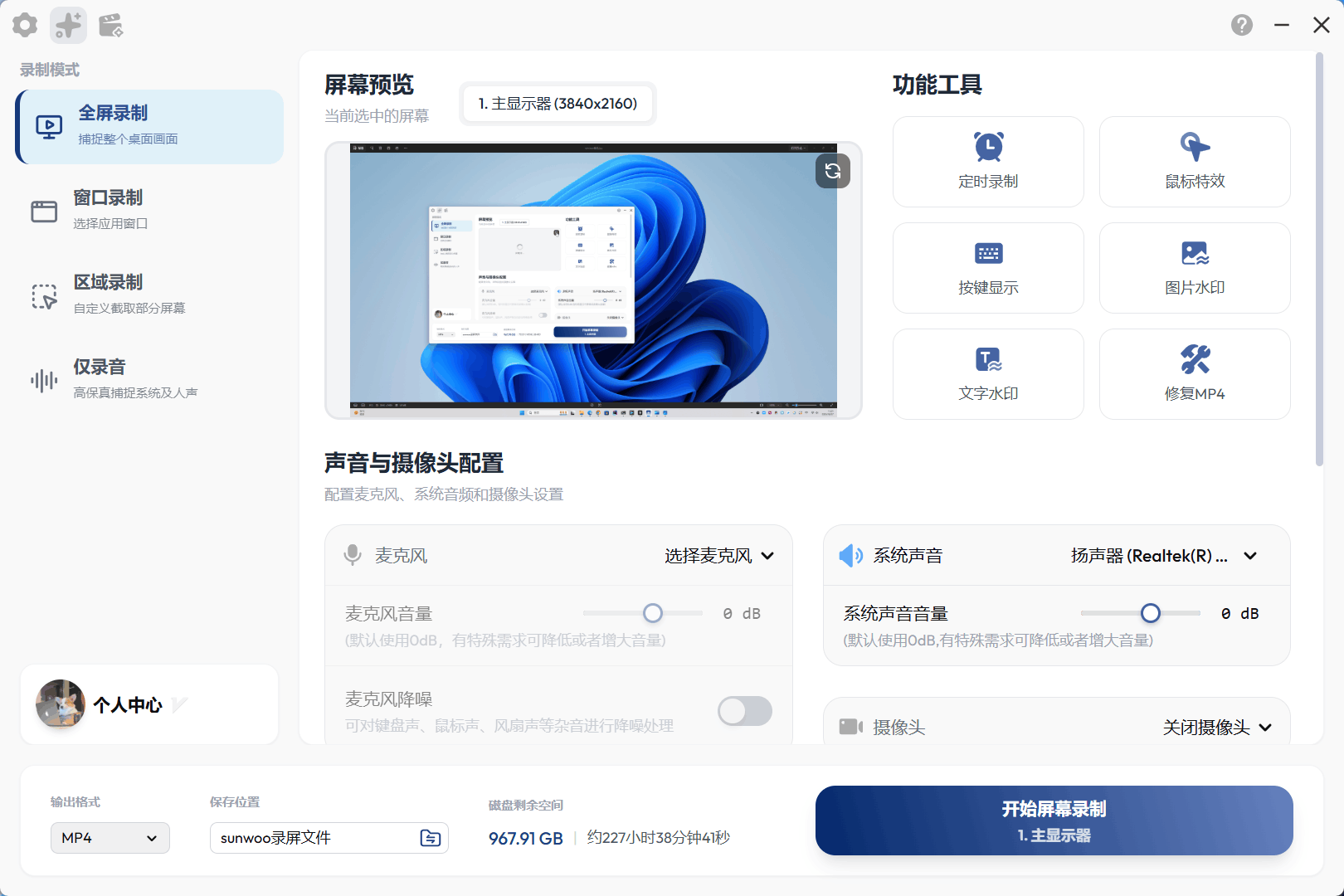Open the 文字水印 text watermark tool
1344x896 pixels.
[988, 374]
